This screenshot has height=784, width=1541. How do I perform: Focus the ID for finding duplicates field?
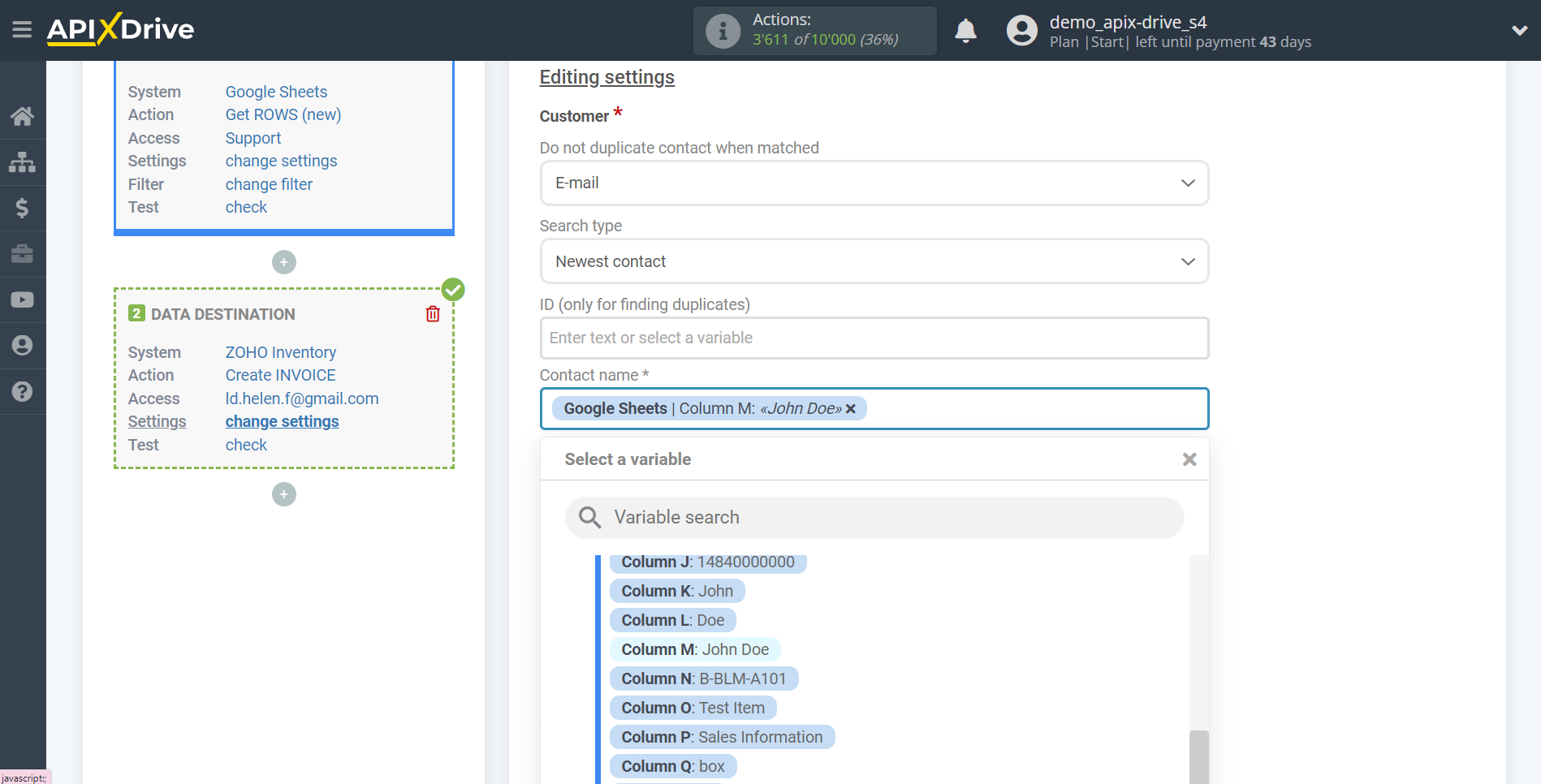[x=874, y=338]
